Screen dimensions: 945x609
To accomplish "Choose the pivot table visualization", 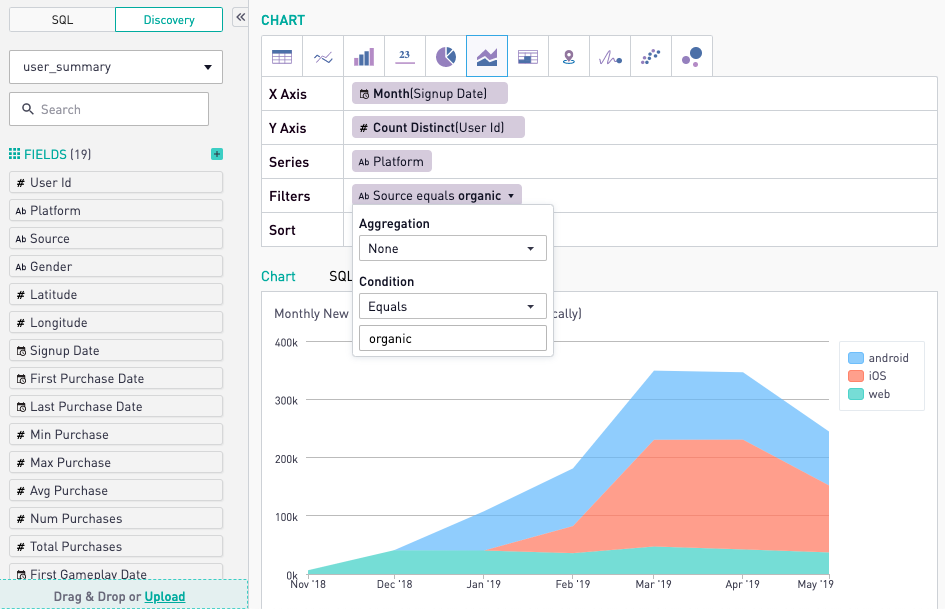I will click(x=527, y=56).
